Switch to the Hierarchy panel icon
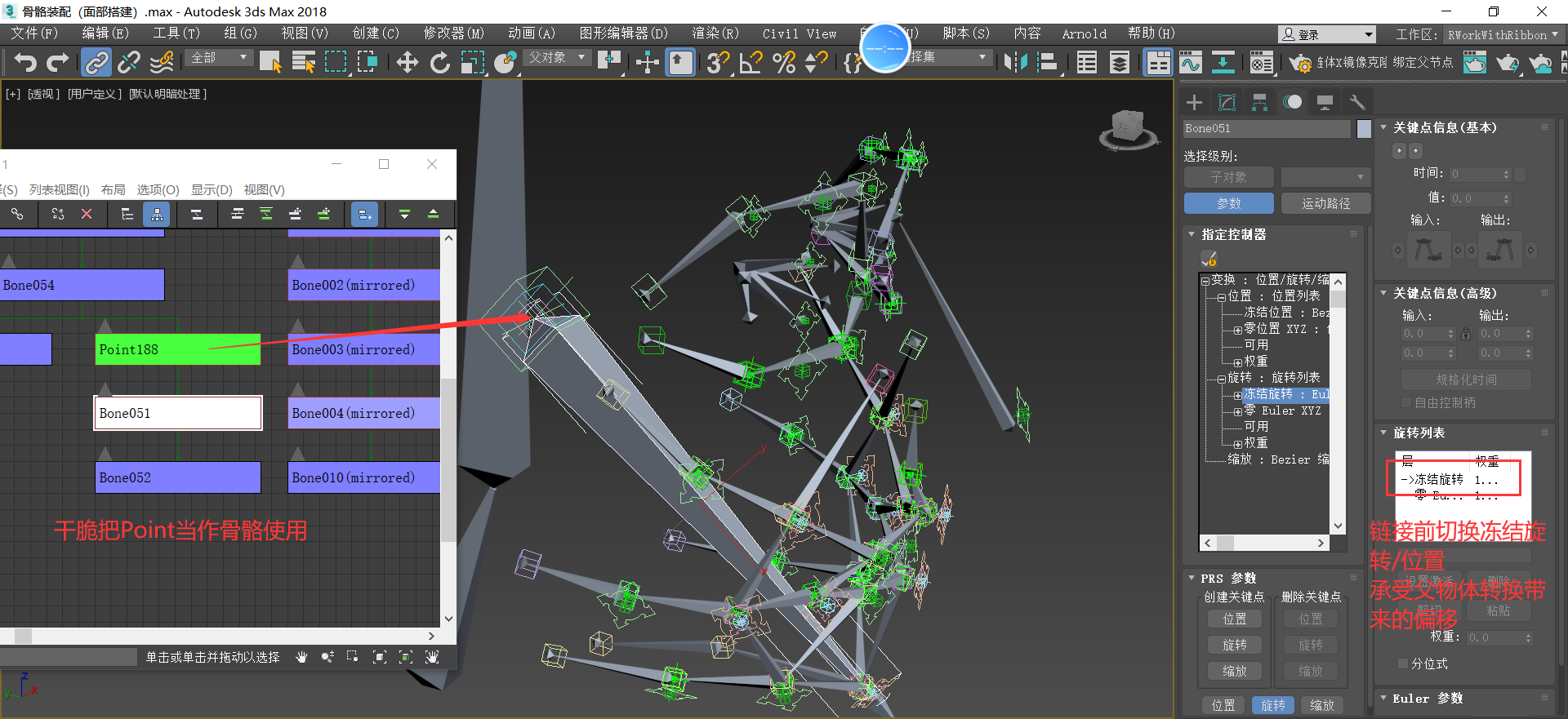 tap(1259, 102)
